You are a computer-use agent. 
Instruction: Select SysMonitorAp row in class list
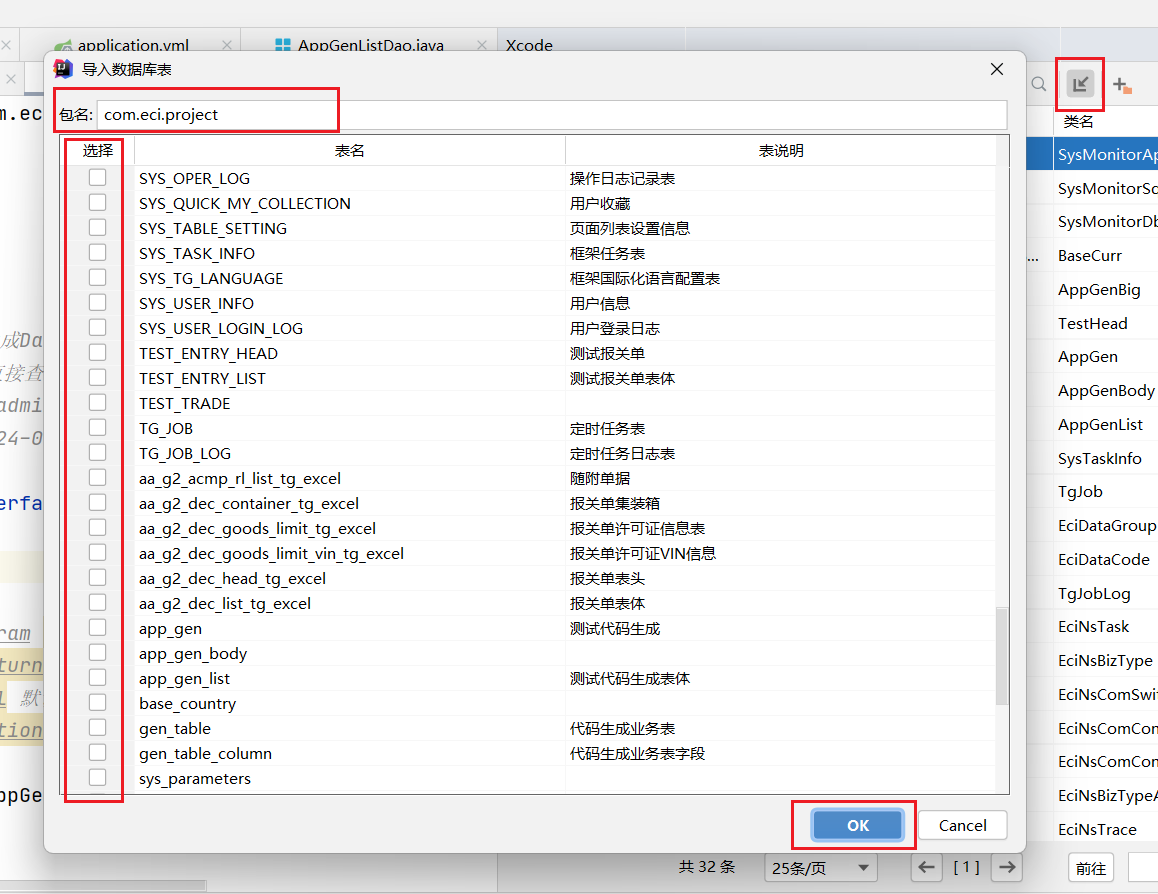[1106, 154]
